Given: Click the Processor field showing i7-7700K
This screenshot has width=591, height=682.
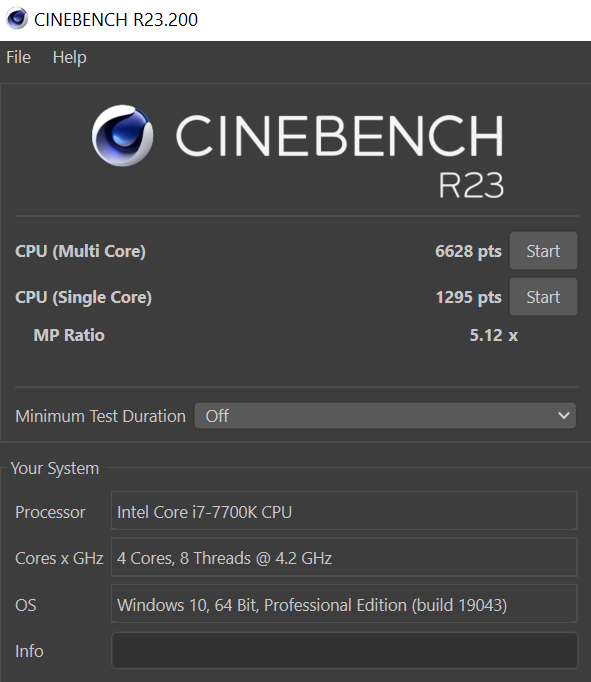Looking at the screenshot, I should (x=344, y=511).
